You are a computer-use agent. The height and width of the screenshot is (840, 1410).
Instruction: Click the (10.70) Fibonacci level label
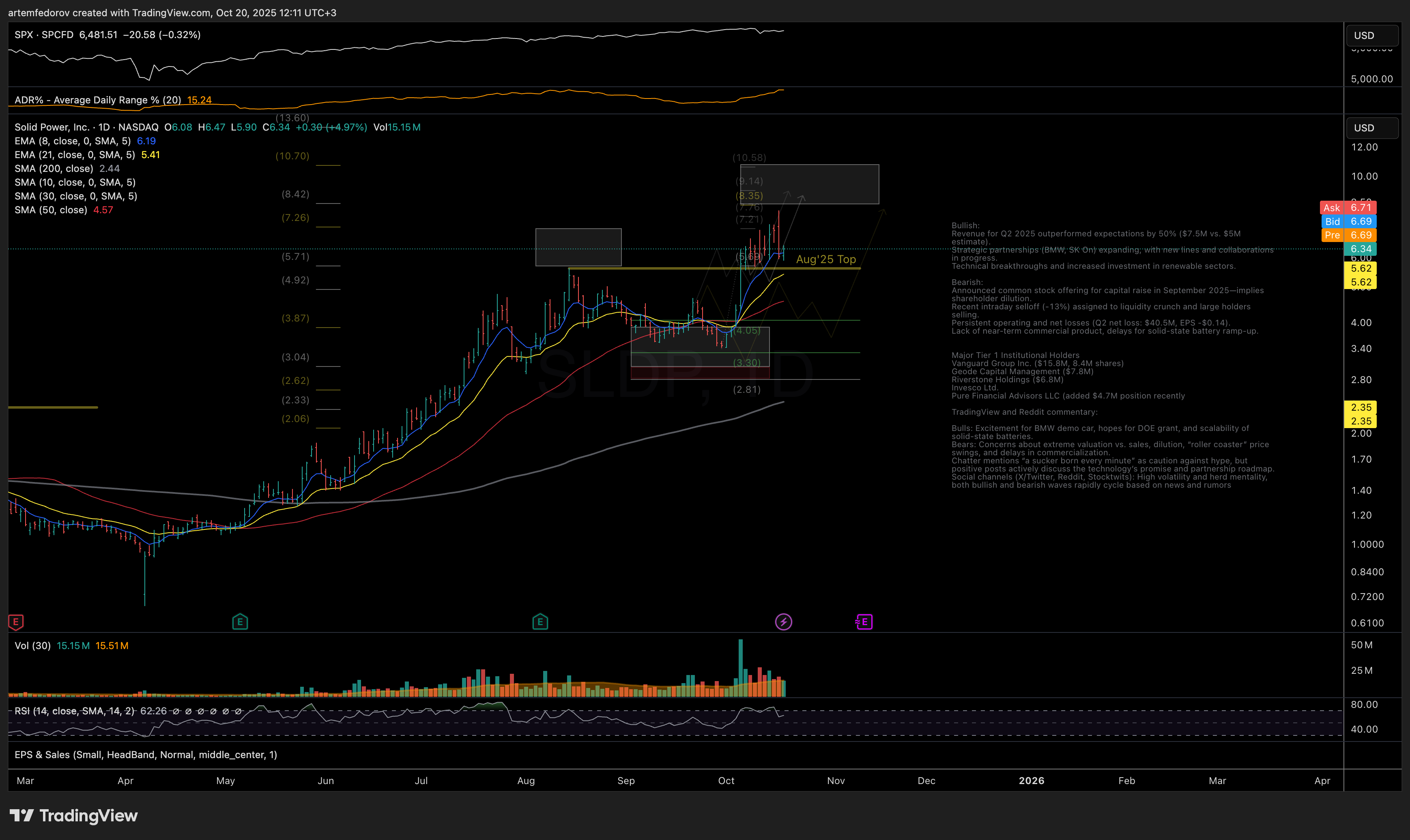click(292, 156)
